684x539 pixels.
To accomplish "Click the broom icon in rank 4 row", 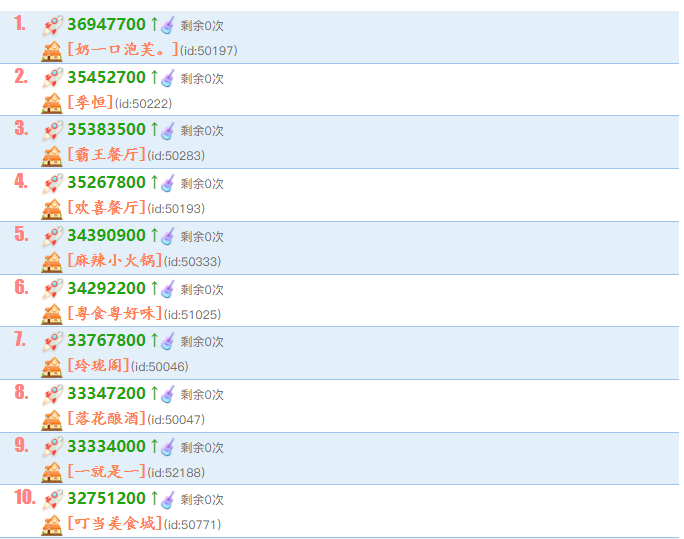I will pyautogui.click(x=168, y=183).
